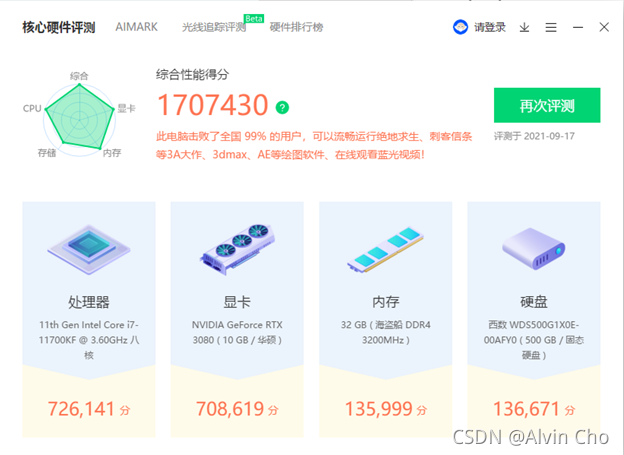Screen dimensions: 624x455
Task: Switch to the 硬件排行榜 tab
Action: 296,27
